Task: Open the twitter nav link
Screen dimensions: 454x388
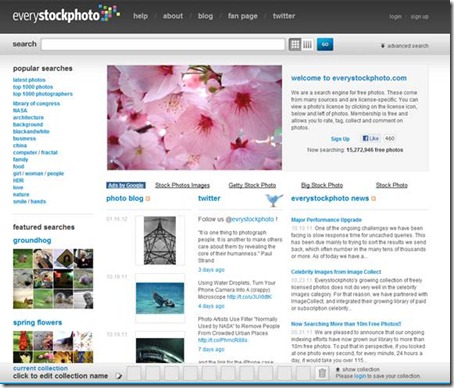Action: pos(284,16)
